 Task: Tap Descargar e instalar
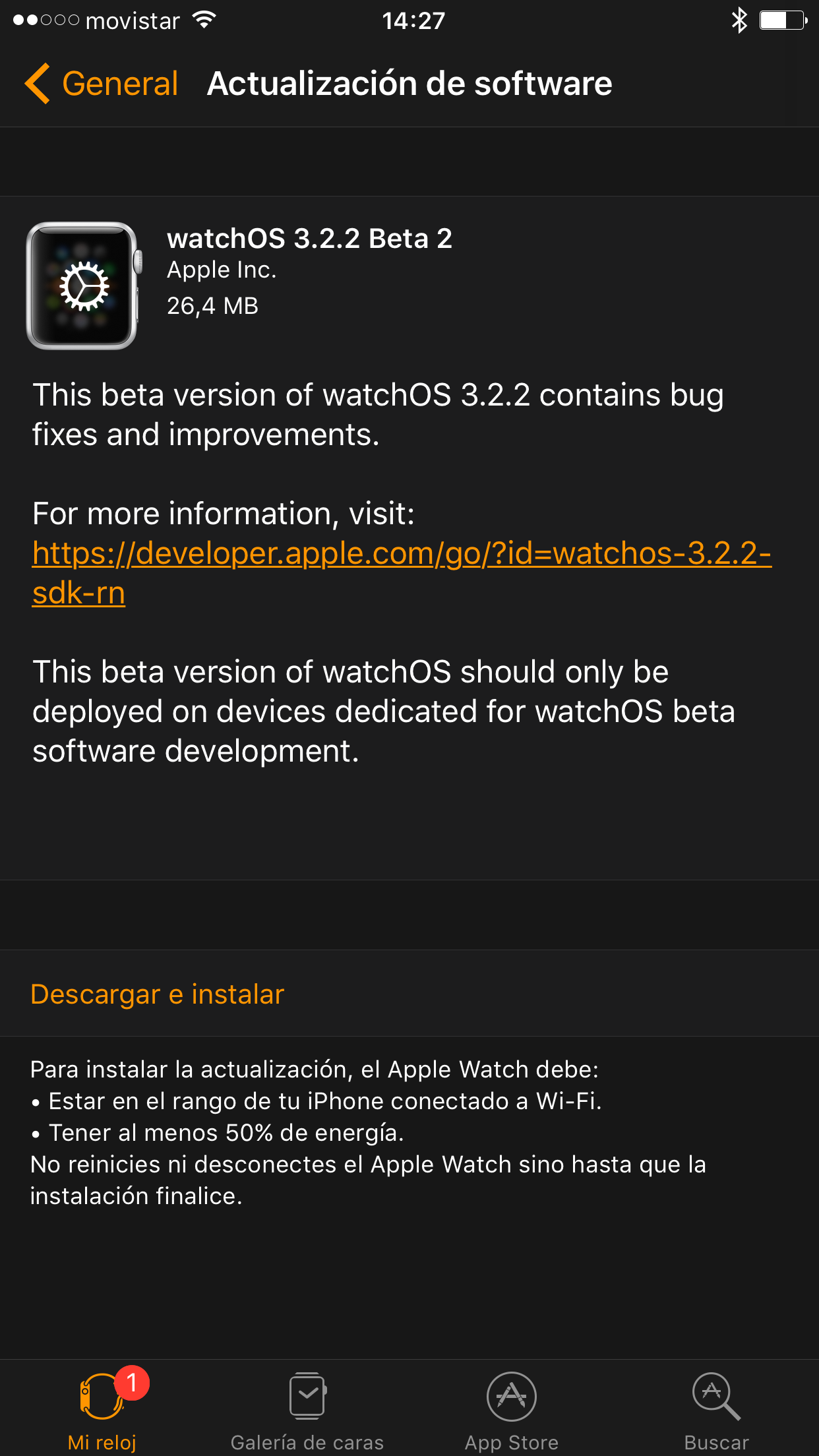point(157,994)
